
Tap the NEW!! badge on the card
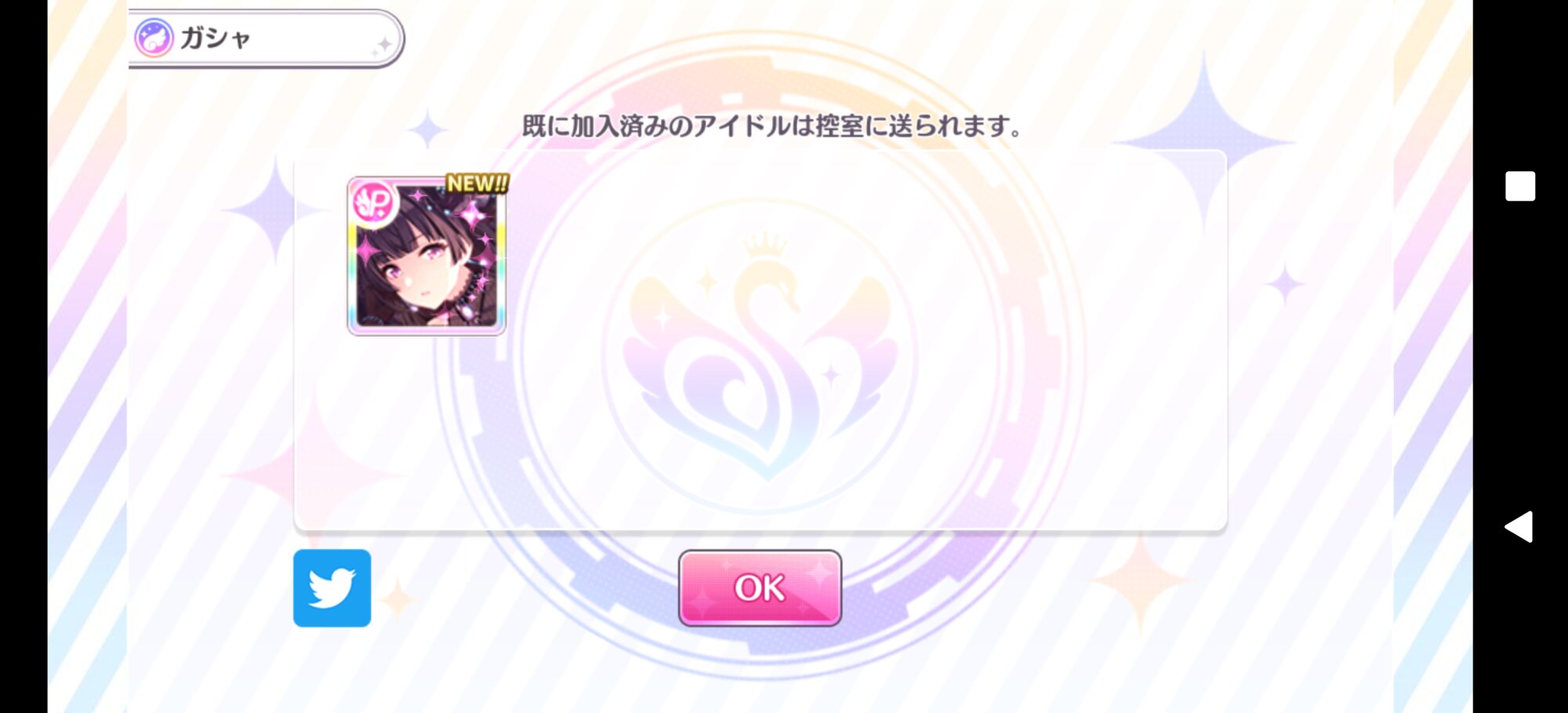(477, 184)
